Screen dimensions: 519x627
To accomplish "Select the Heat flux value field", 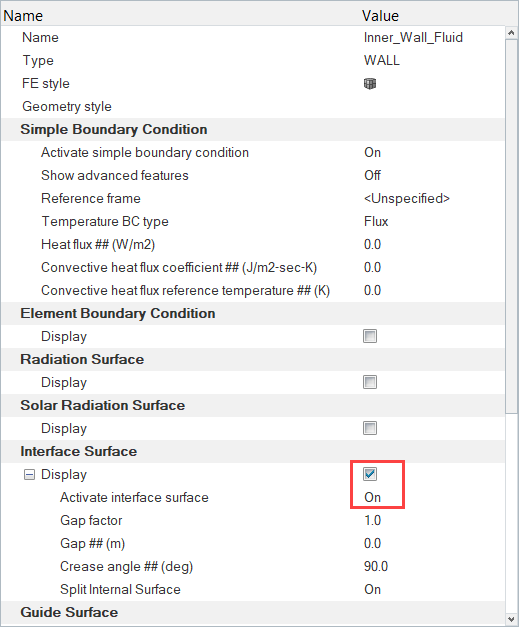I will pos(372,245).
